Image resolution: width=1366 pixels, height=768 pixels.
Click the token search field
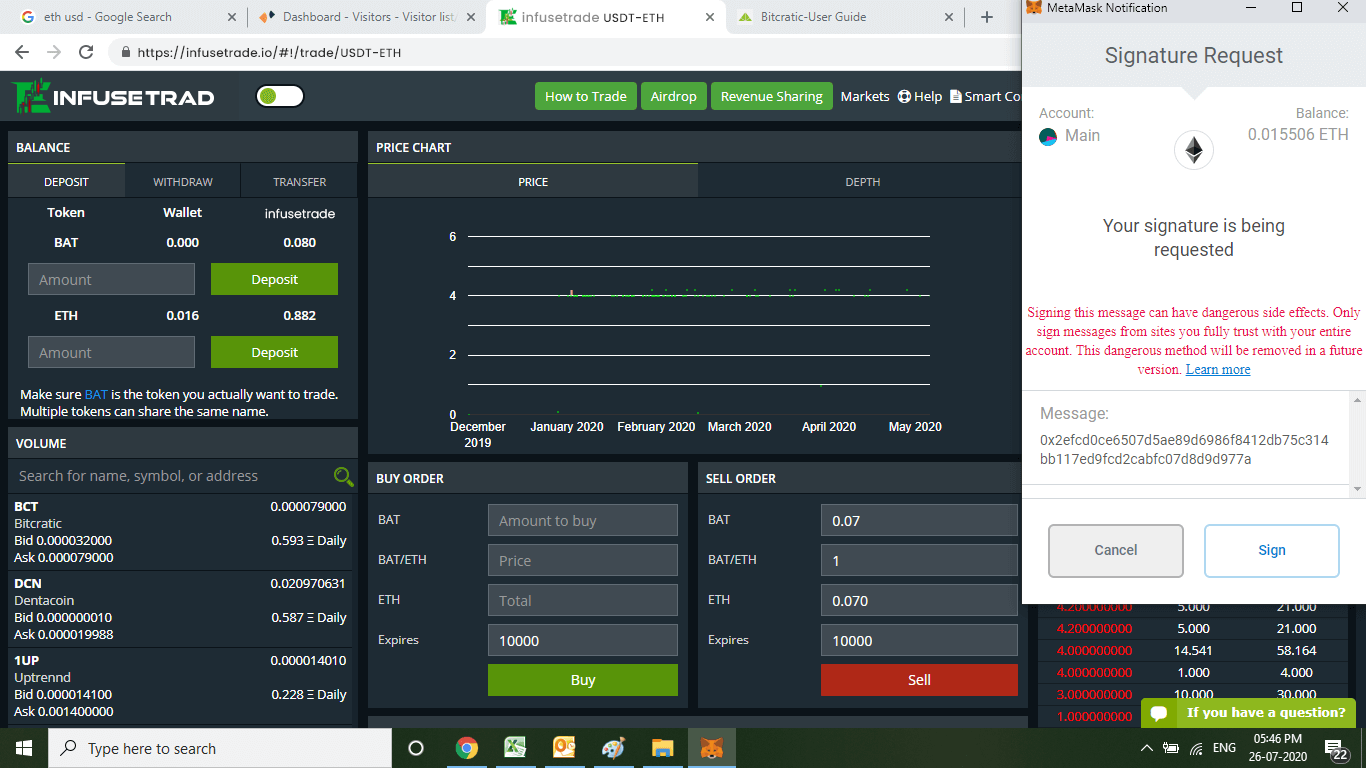170,476
